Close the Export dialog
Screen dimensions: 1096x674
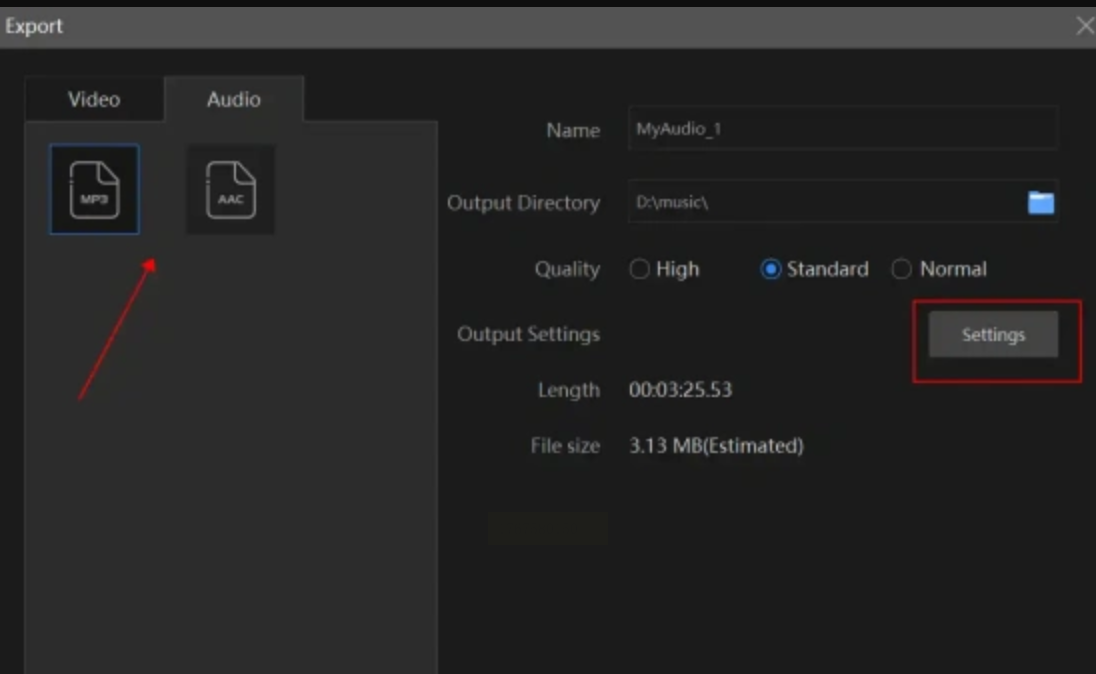click(1084, 27)
